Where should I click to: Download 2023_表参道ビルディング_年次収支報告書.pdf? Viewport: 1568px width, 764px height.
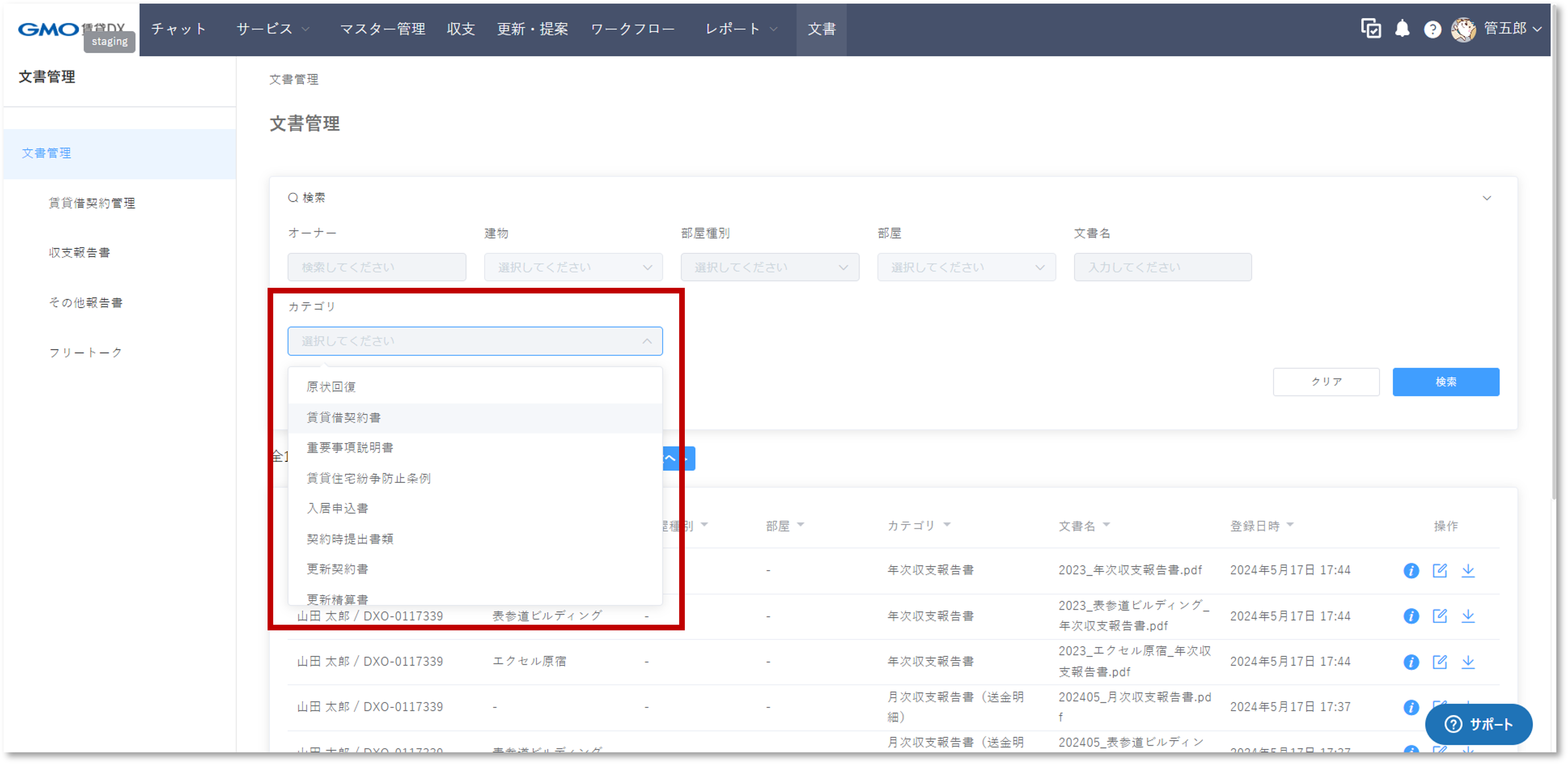coord(1468,616)
